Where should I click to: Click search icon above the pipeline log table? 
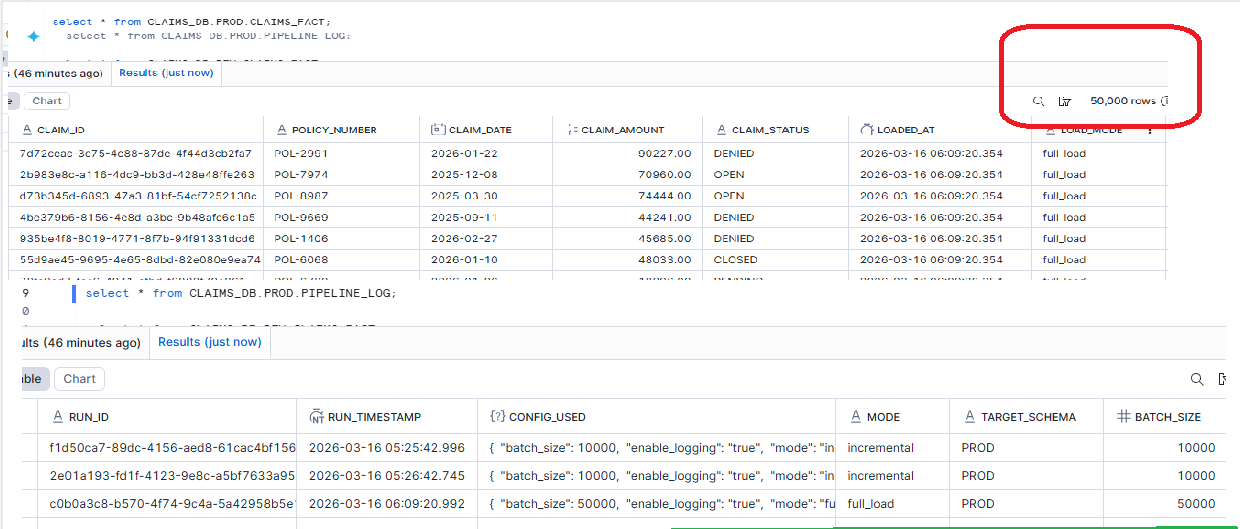pyautogui.click(x=1196, y=379)
